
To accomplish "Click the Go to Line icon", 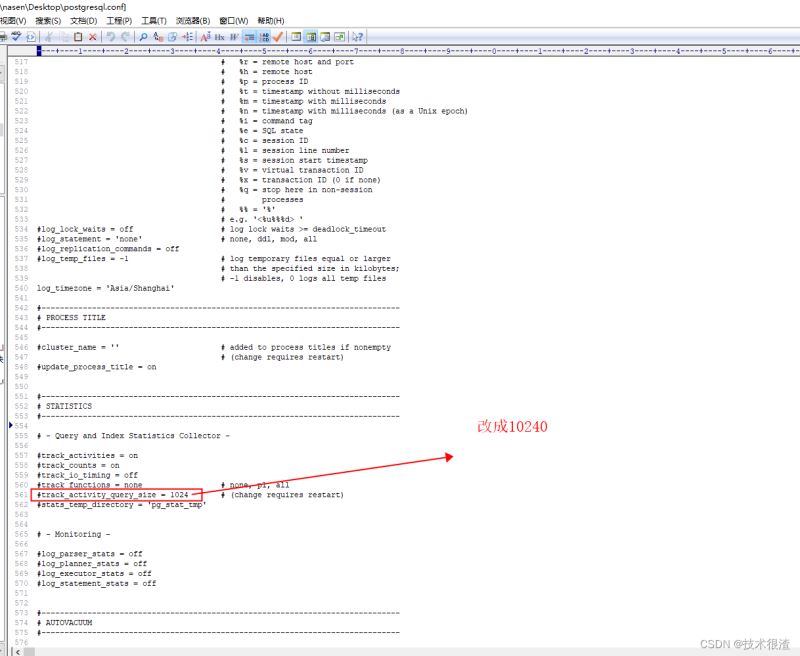I will (187, 36).
